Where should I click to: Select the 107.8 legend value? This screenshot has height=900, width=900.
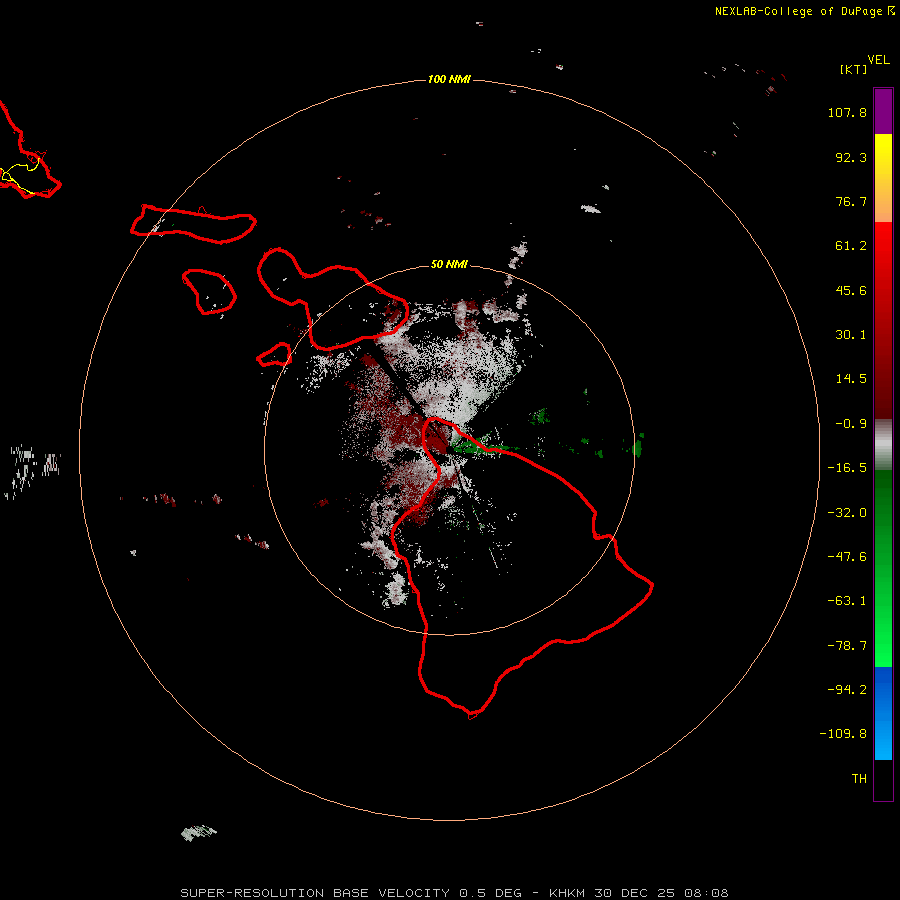[847, 112]
